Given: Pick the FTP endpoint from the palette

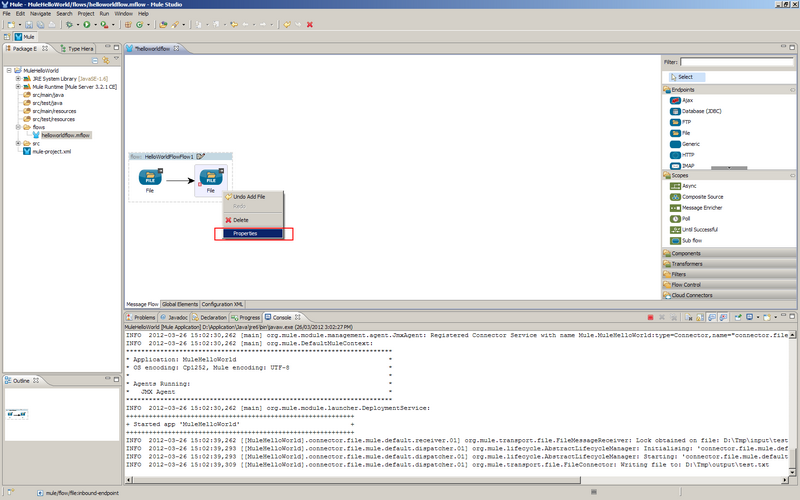Looking at the screenshot, I should [681, 122].
